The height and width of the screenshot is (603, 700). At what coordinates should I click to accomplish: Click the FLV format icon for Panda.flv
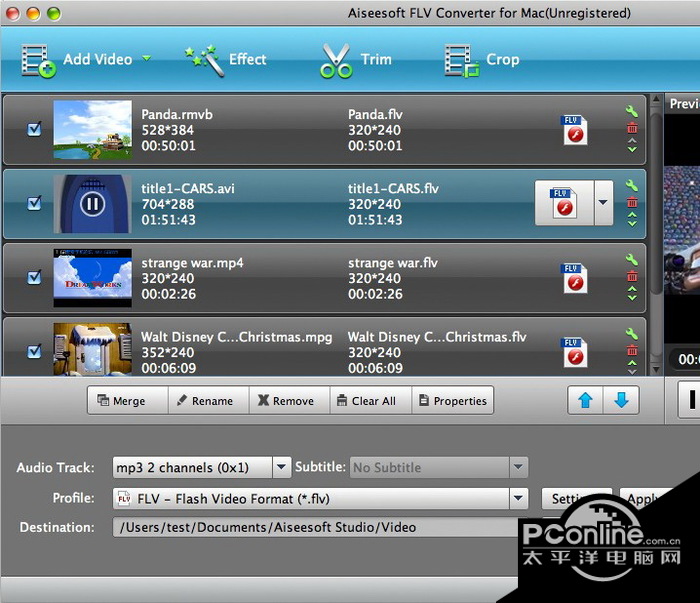[x=574, y=130]
